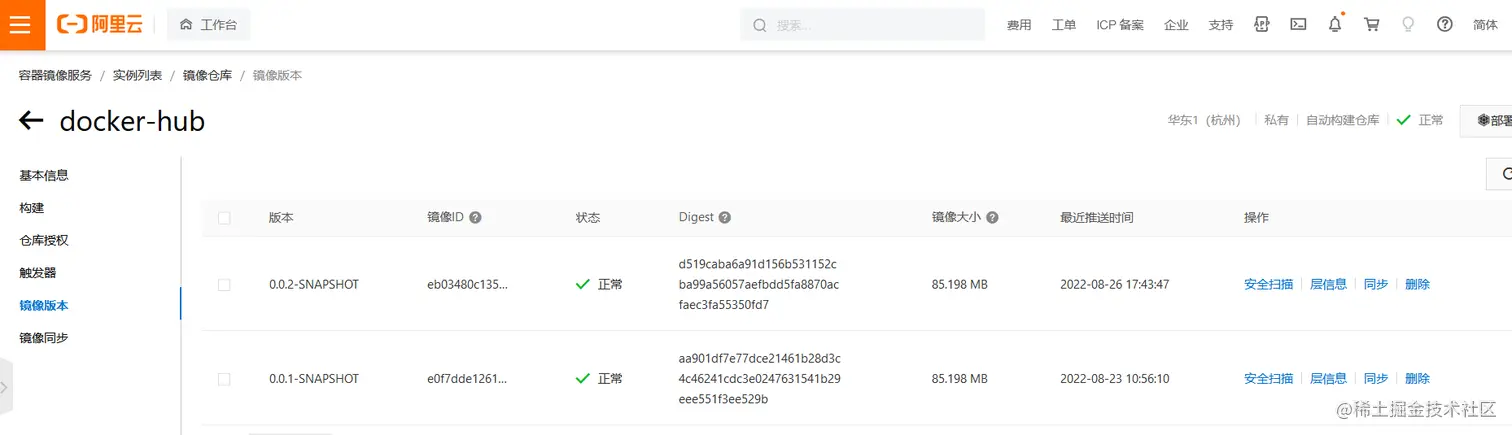Click the docker-hub repository title
Image resolution: width=1512 pixels, height=435 pixels.
[132, 121]
